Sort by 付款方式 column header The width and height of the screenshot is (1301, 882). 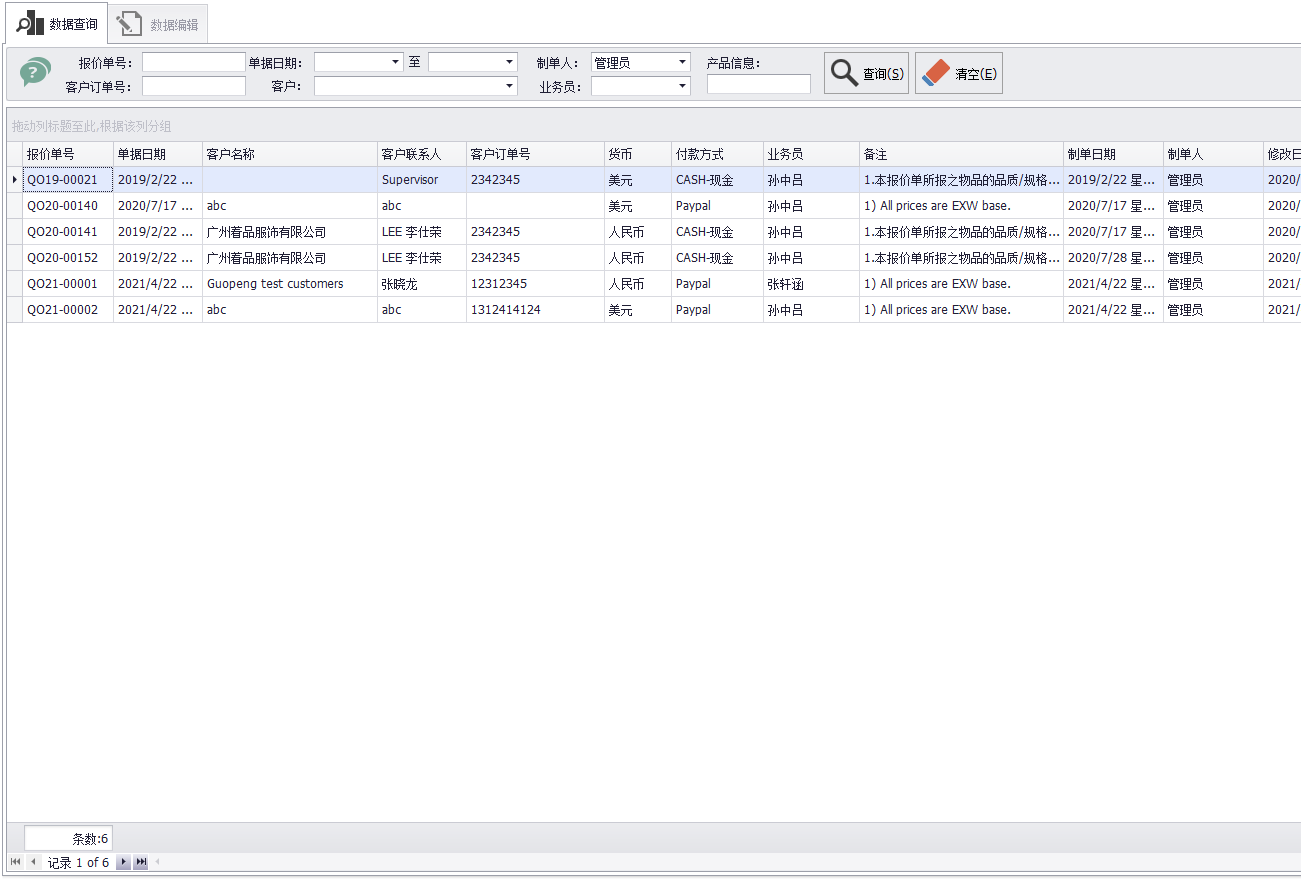[x=717, y=154]
